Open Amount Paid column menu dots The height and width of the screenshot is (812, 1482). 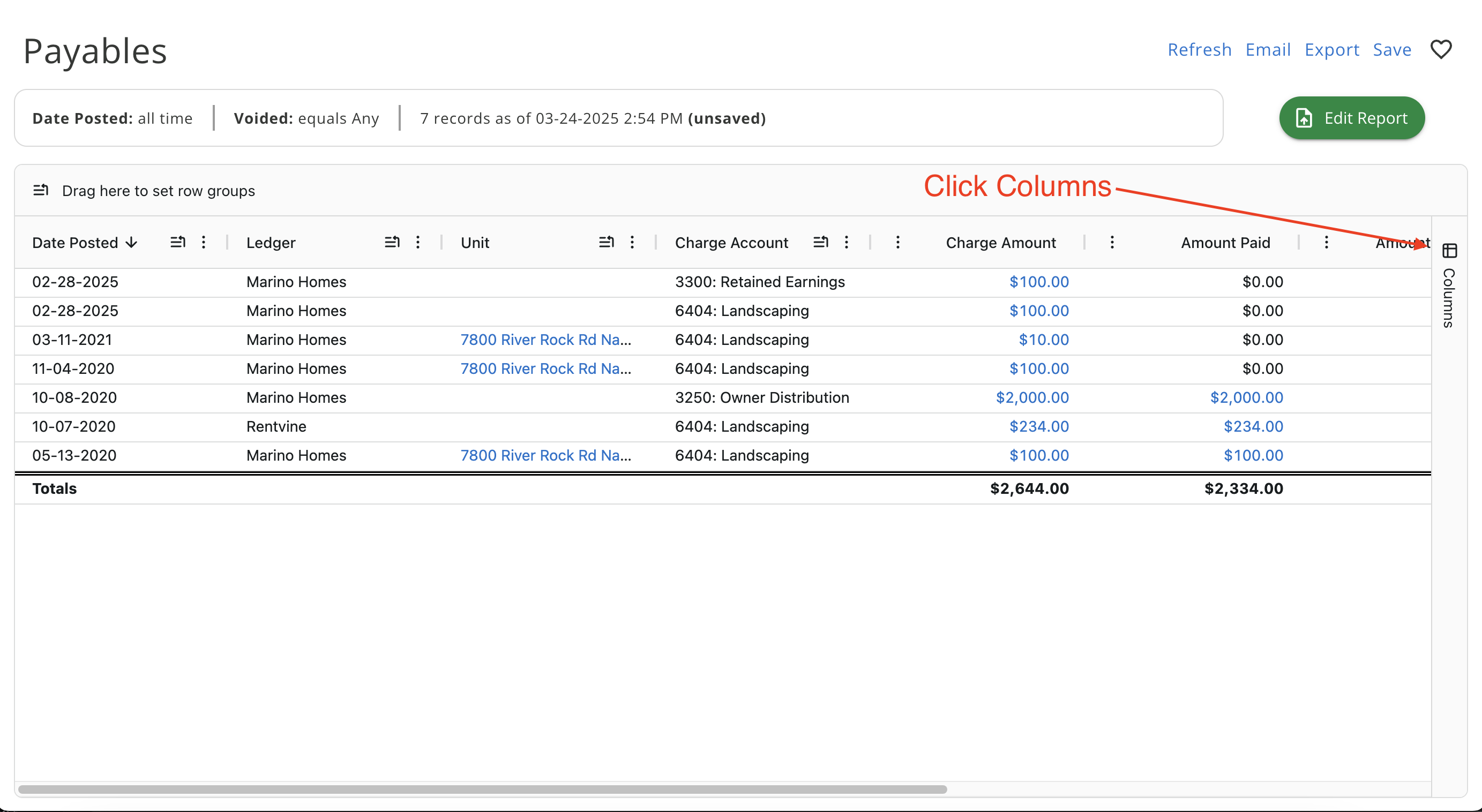point(1112,242)
